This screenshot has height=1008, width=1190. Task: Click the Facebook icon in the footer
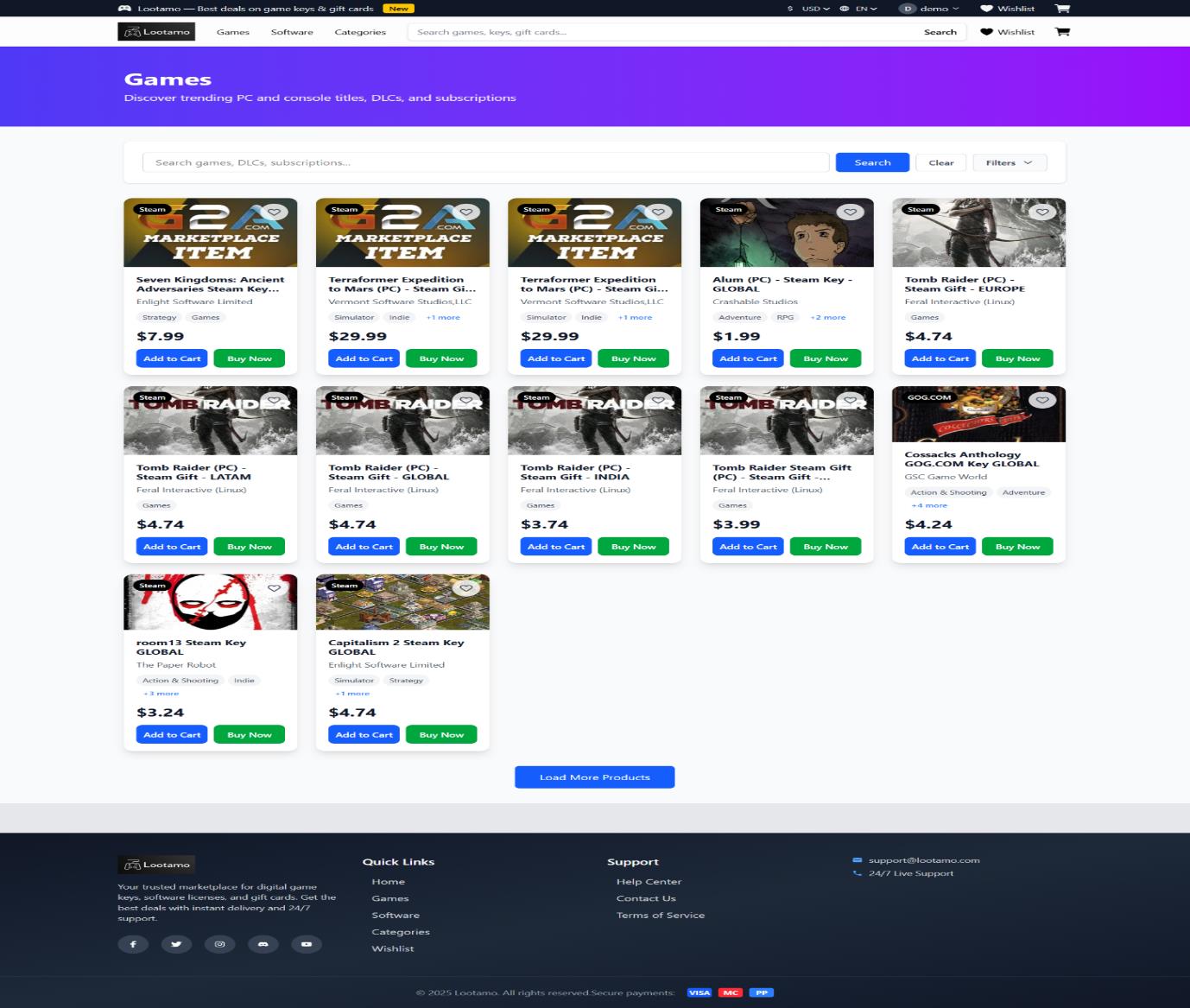[133, 943]
